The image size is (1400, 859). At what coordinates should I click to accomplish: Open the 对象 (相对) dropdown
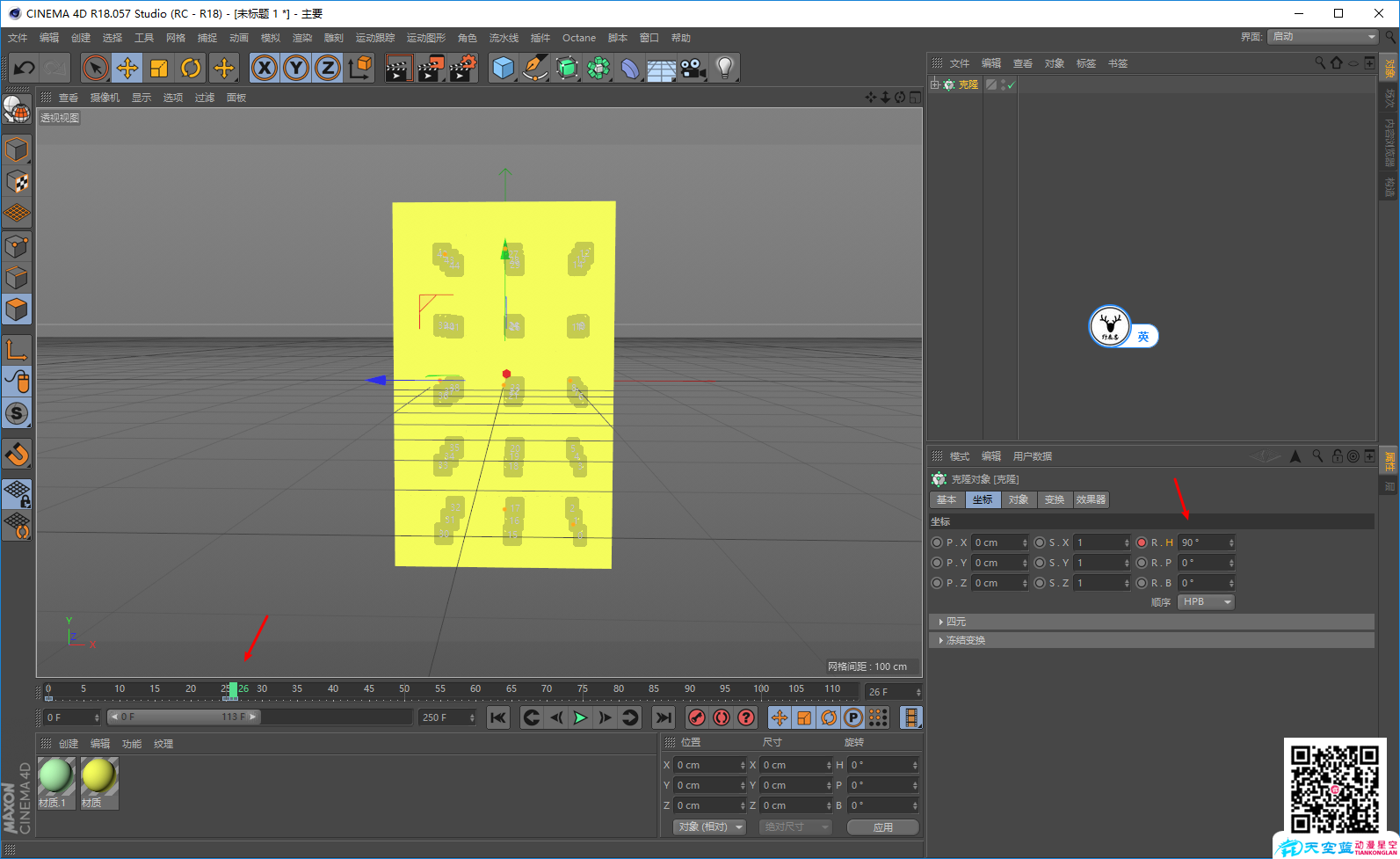point(710,827)
